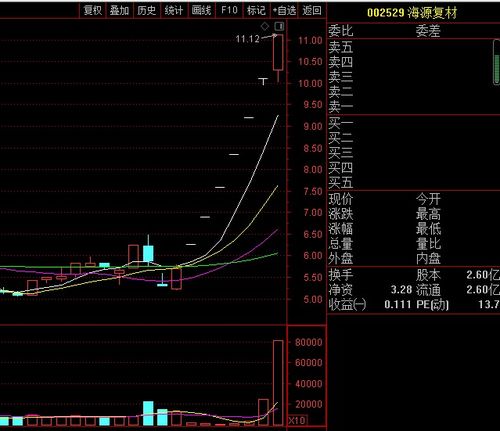This screenshot has width=500, height=431.
Task: Click the 返回 back button
Action: pyautogui.click(x=312, y=10)
